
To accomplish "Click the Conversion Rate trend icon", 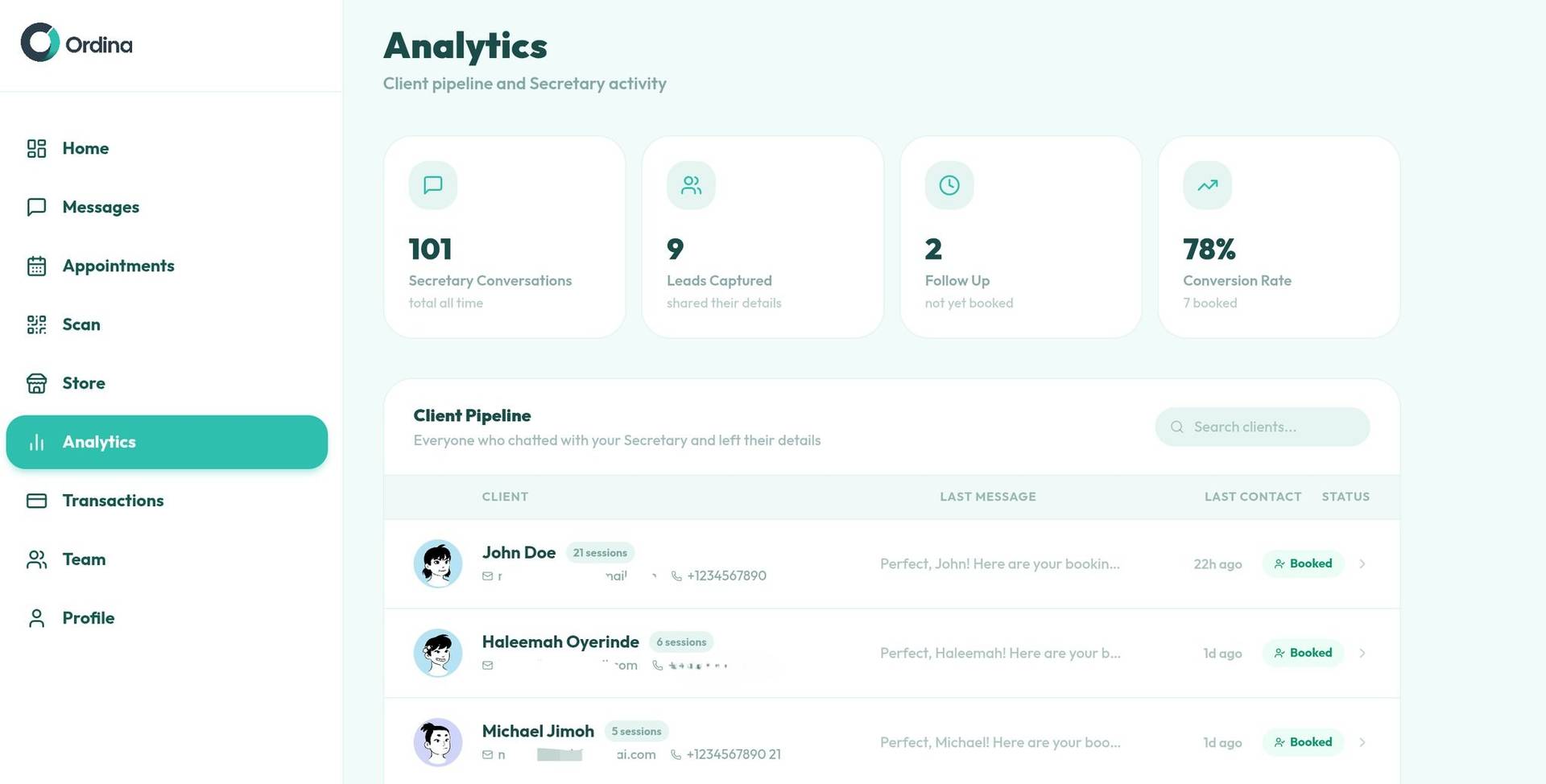I will (x=1207, y=185).
